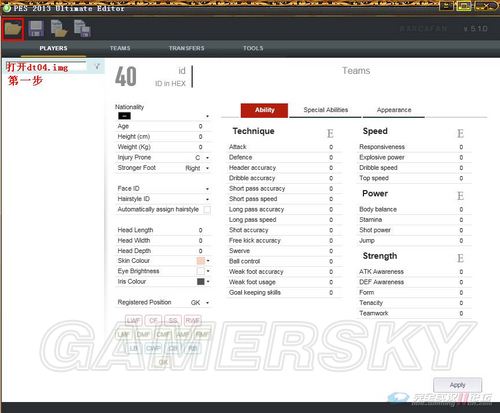
Task: Click the Height (cm) value field
Action: click(200, 137)
